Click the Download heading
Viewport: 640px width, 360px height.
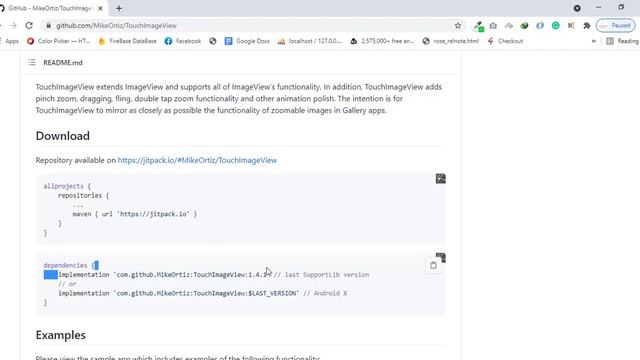pyautogui.click(x=62, y=136)
